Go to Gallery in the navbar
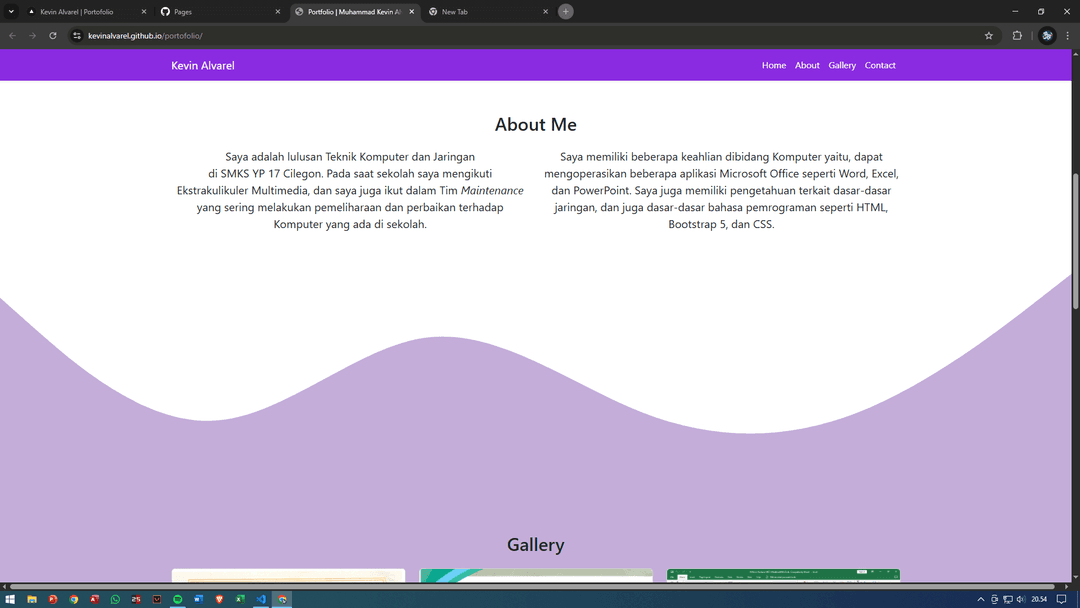 [842, 65]
